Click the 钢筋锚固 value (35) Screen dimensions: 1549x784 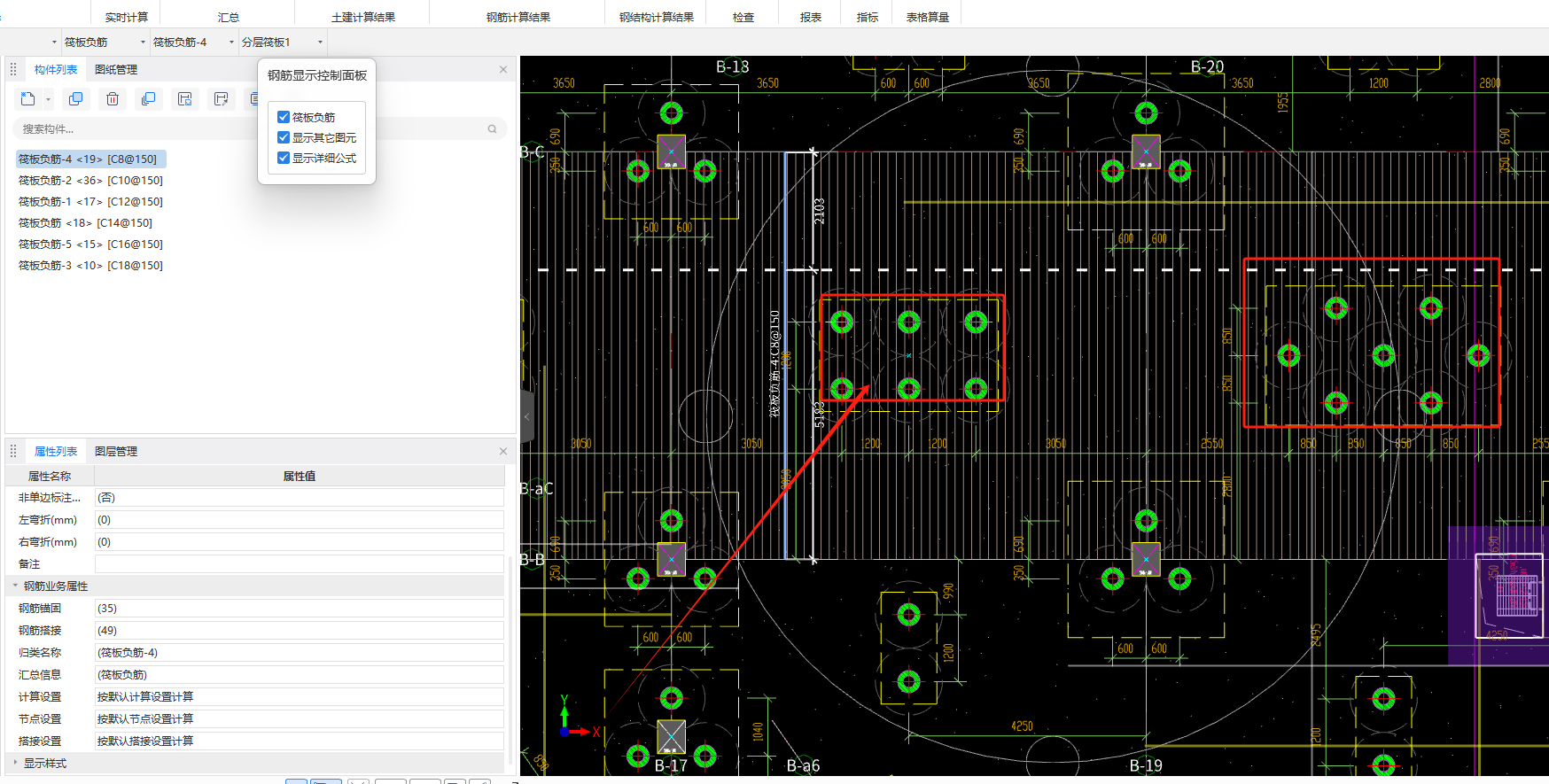click(x=300, y=609)
